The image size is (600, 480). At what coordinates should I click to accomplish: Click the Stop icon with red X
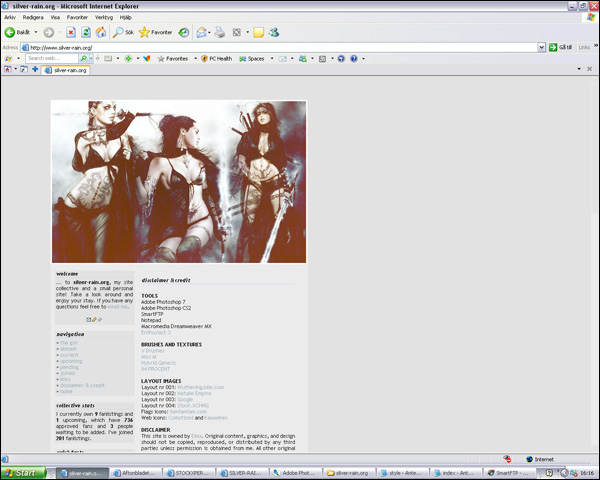pos(71,33)
